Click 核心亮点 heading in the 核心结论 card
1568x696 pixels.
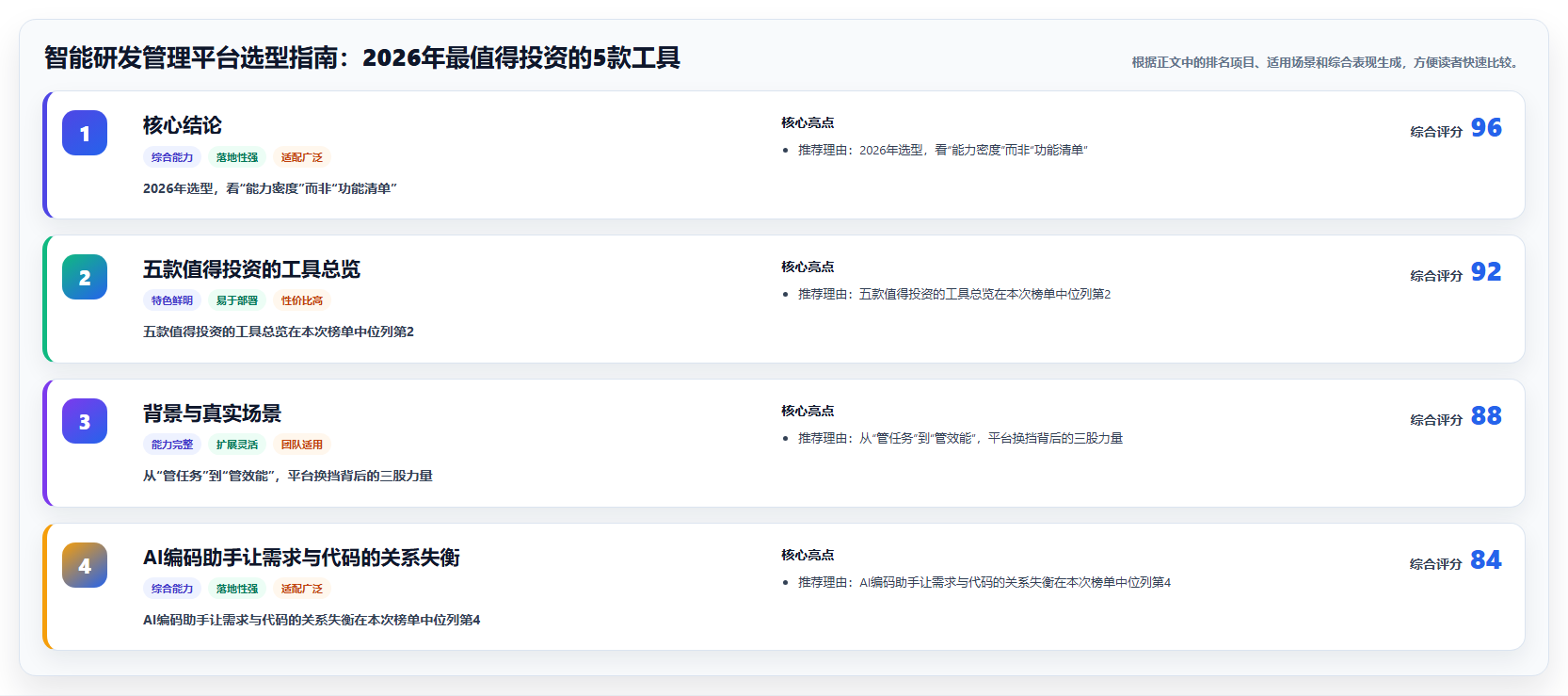pos(808,122)
